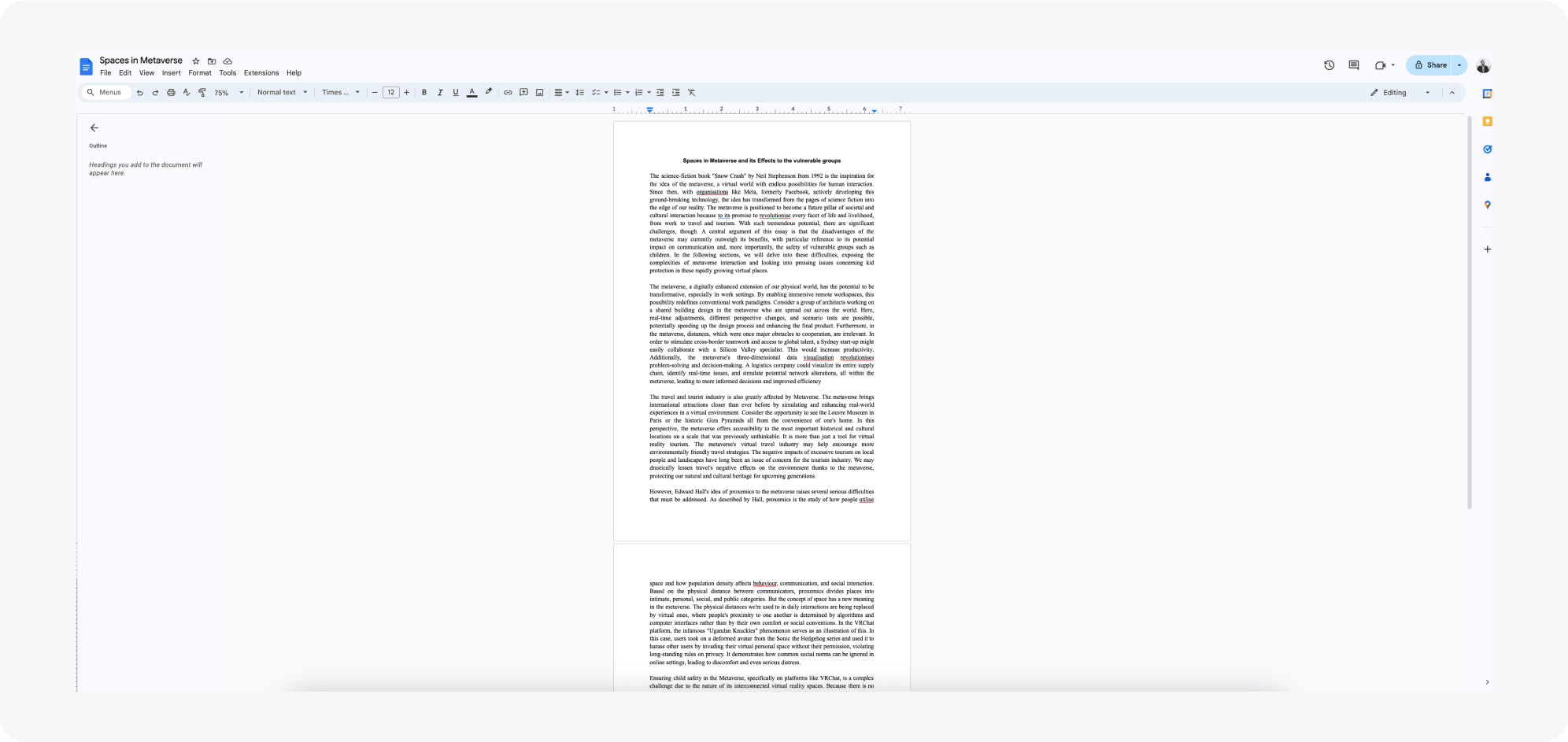Run spelling and grammar check

pos(187,93)
